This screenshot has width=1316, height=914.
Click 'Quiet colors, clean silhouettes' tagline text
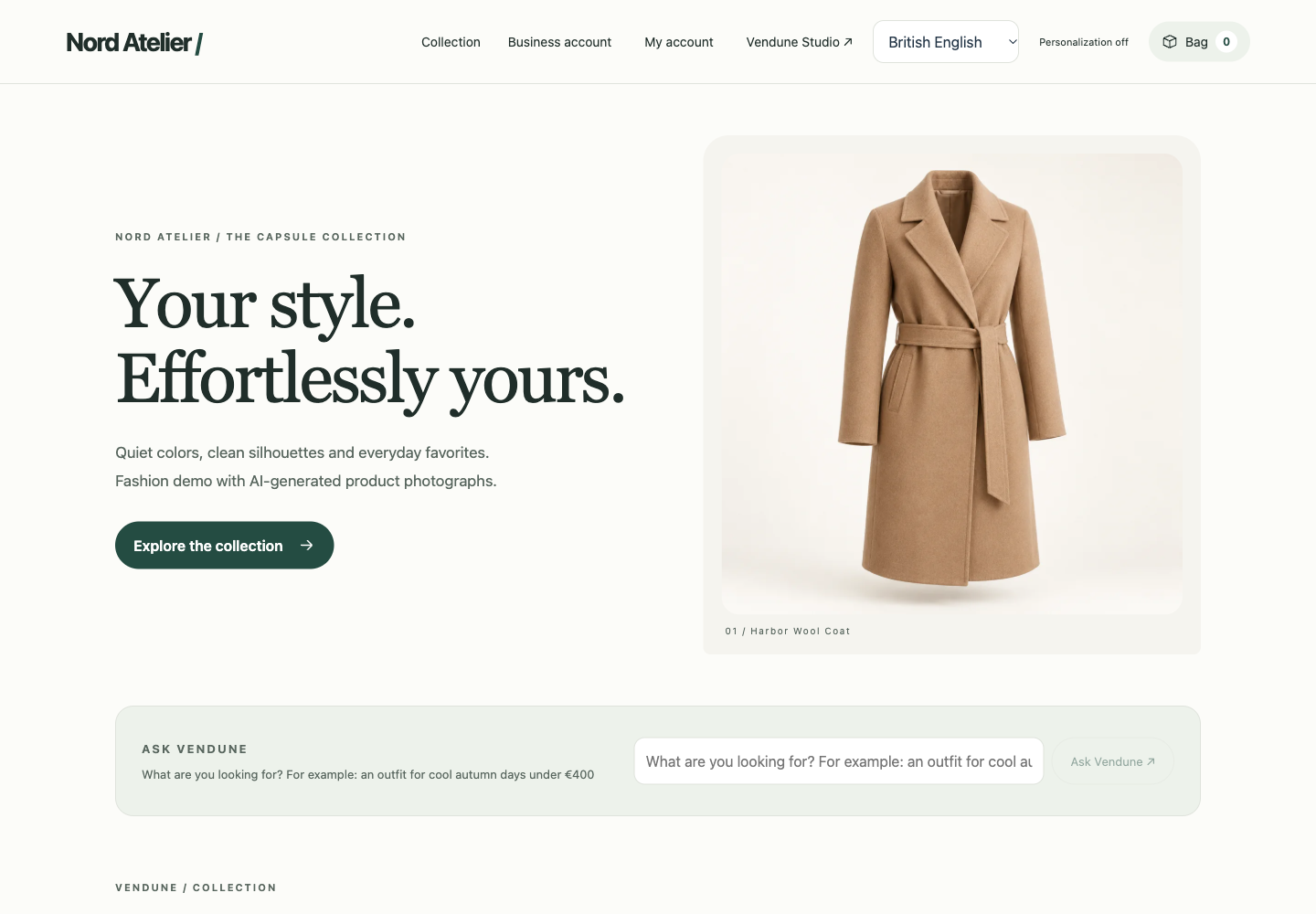point(302,452)
